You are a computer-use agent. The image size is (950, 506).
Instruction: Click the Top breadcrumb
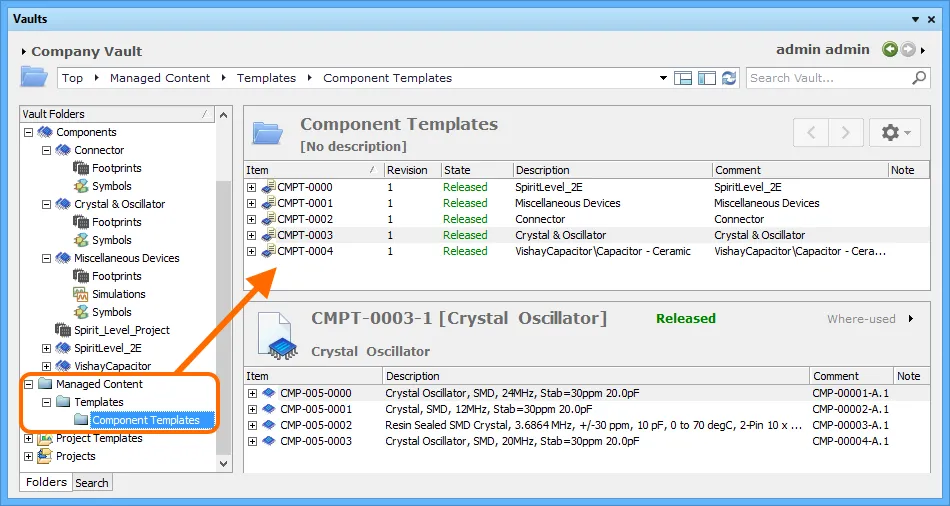tap(72, 78)
